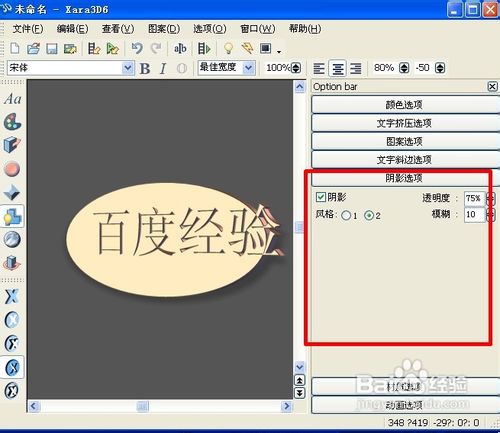Viewport: 500px width, 433px height.
Task: Select style radio button 2
Action: (369, 215)
